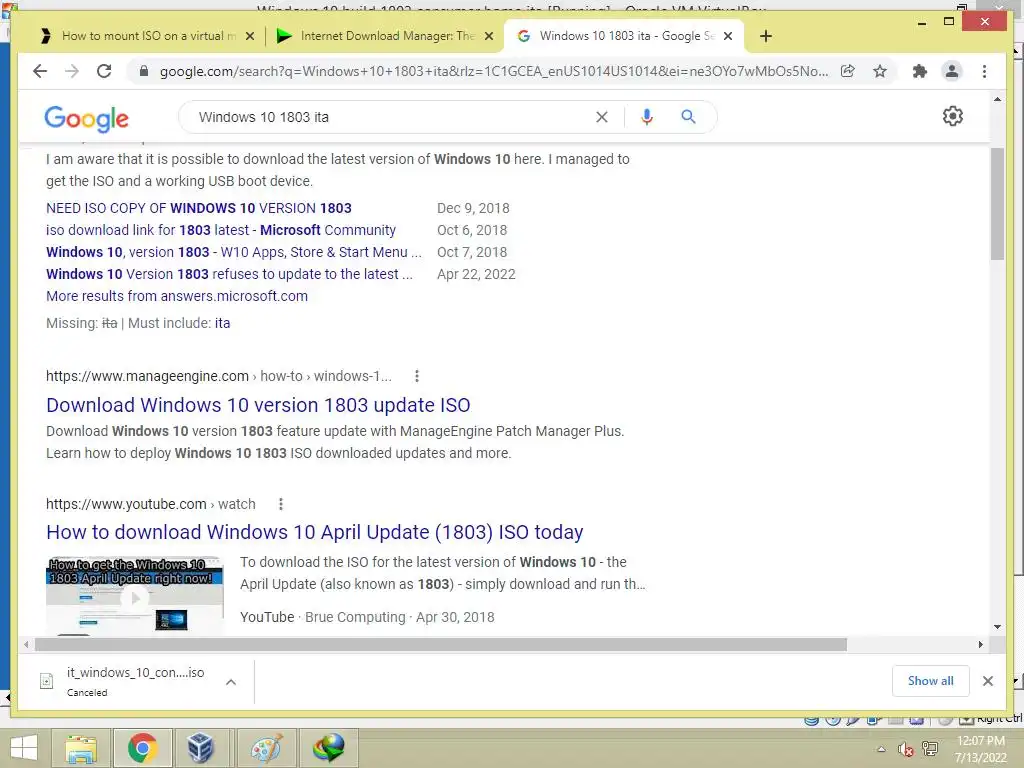Open 'Windows 10, version 1803 - W10 Apps' link
Viewport: 1024px width, 768px height.
(x=233, y=252)
